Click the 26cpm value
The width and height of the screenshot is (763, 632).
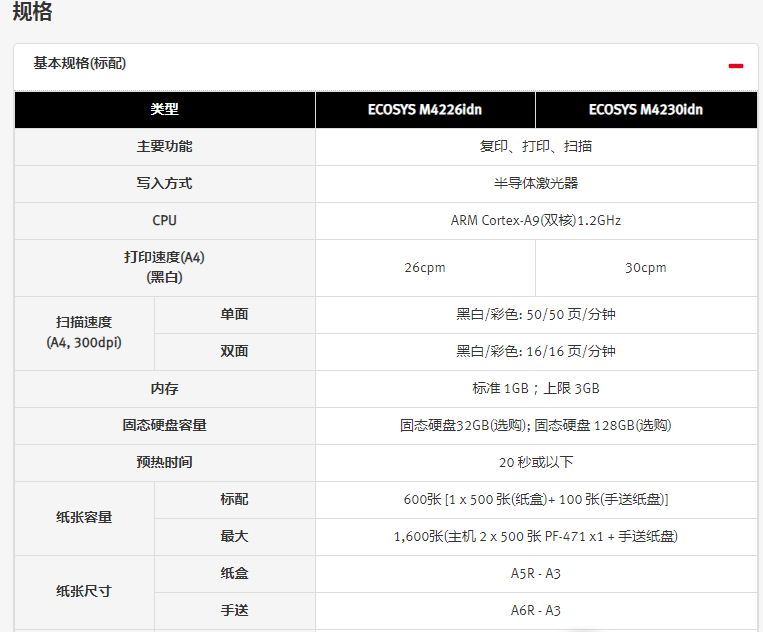pyautogui.click(x=425, y=268)
